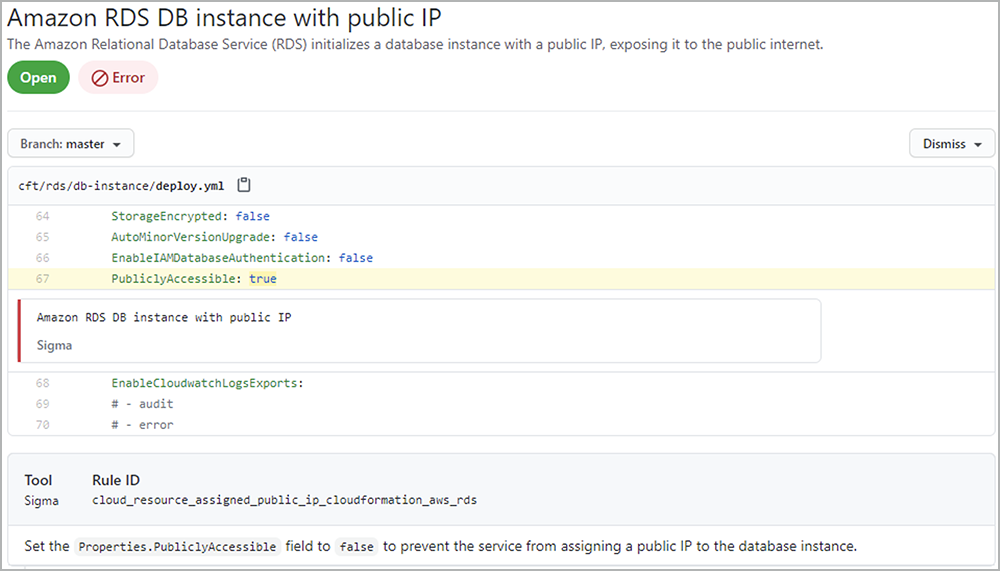Click the Rule ID value text
The image size is (1000, 571).
284,500
